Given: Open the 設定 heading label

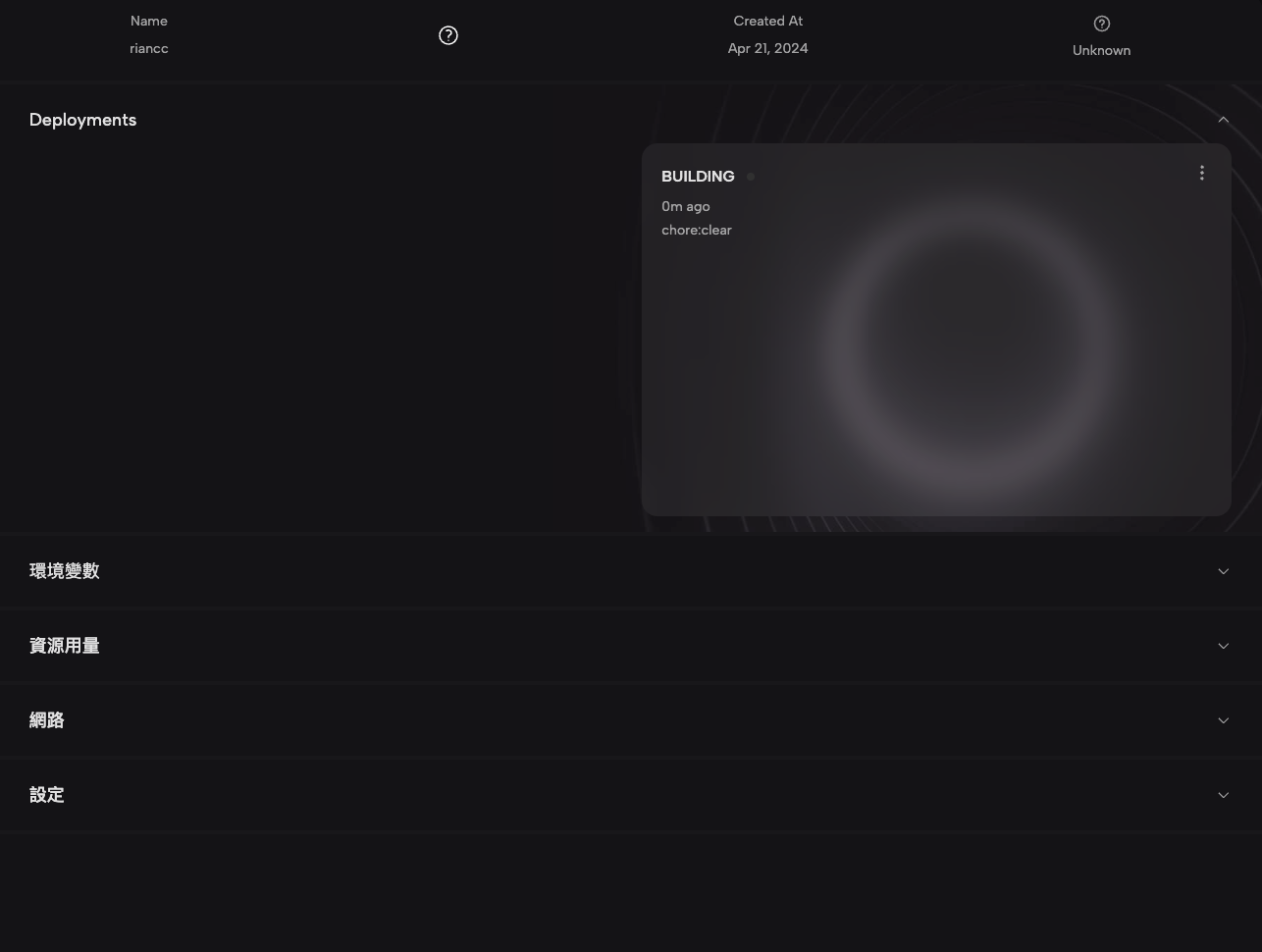Looking at the screenshot, I should 46,795.
